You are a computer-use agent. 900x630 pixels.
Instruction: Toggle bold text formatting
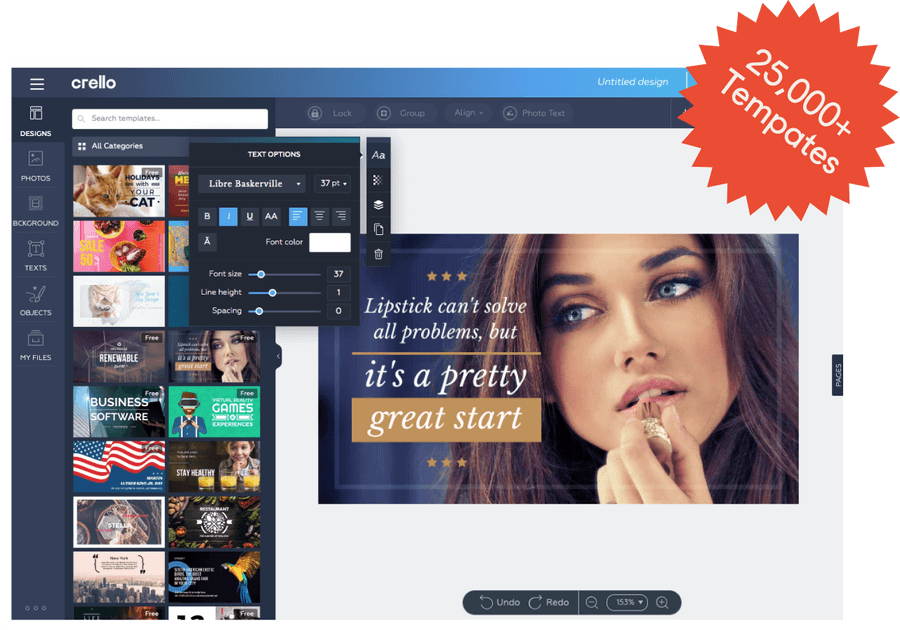pyautogui.click(x=207, y=216)
